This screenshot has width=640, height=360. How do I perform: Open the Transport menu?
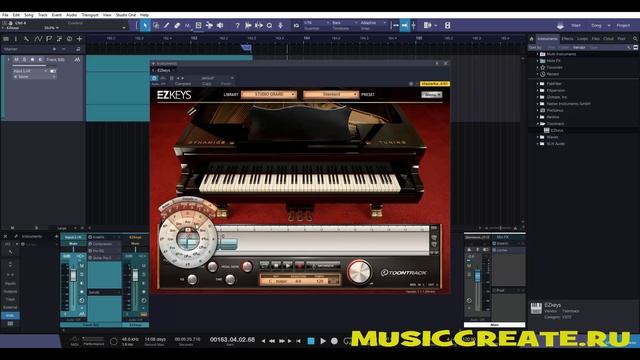click(90, 15)
